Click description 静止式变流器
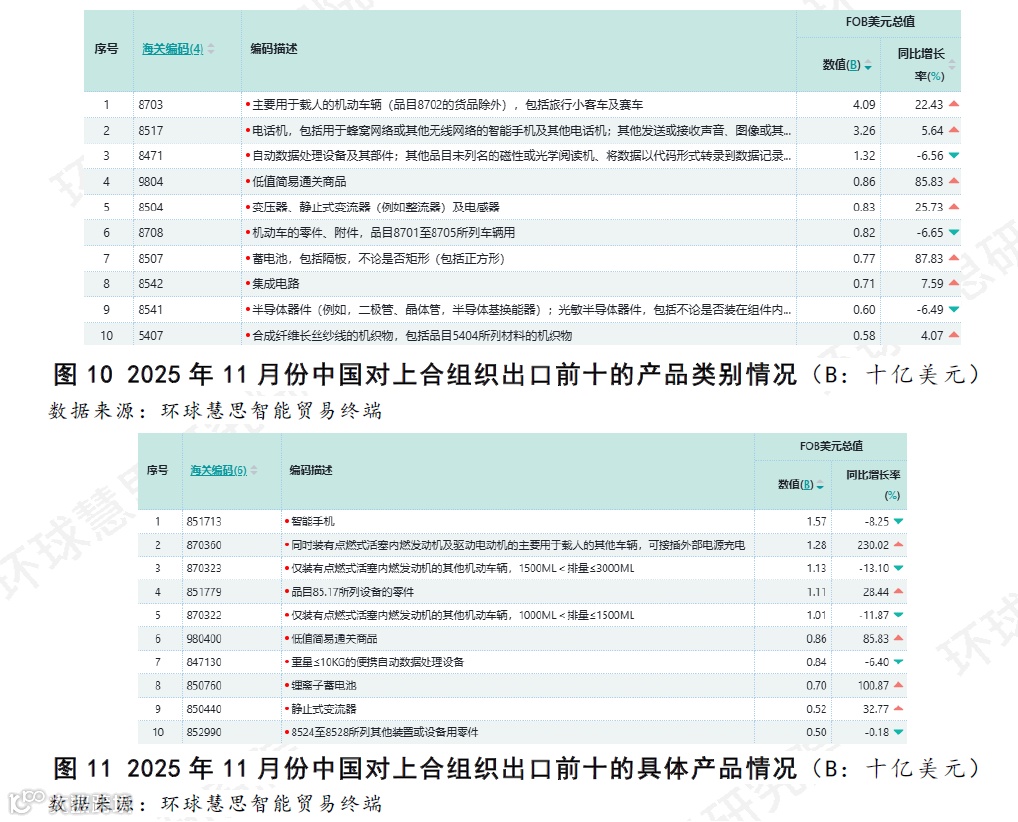The image size is (1018, 822). pyautogui.click(x=323, y=709)
